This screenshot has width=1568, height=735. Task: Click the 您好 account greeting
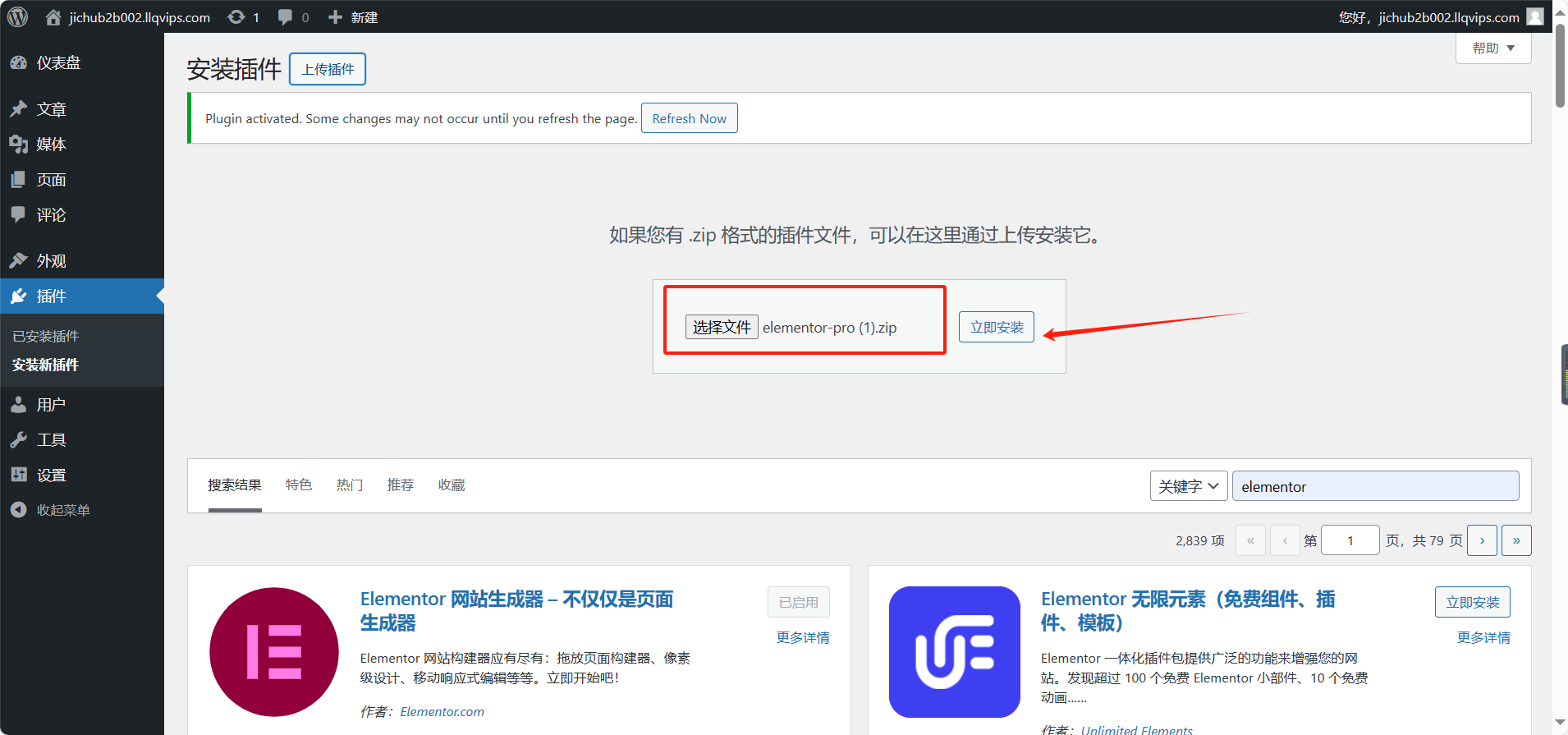(1429, 17)
